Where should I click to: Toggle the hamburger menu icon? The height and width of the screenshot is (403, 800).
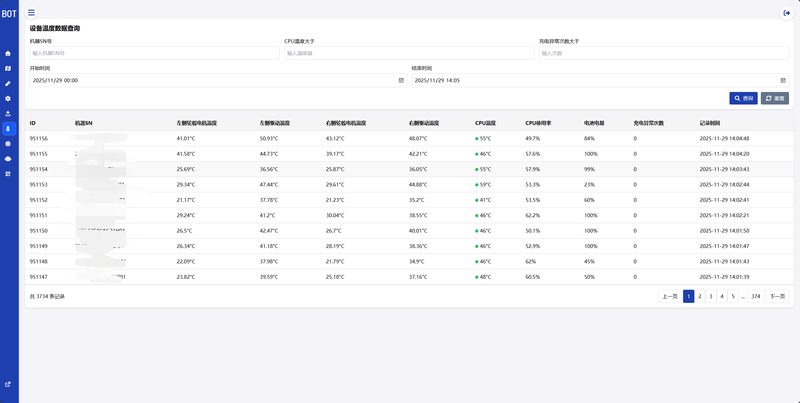pos(31,13)
